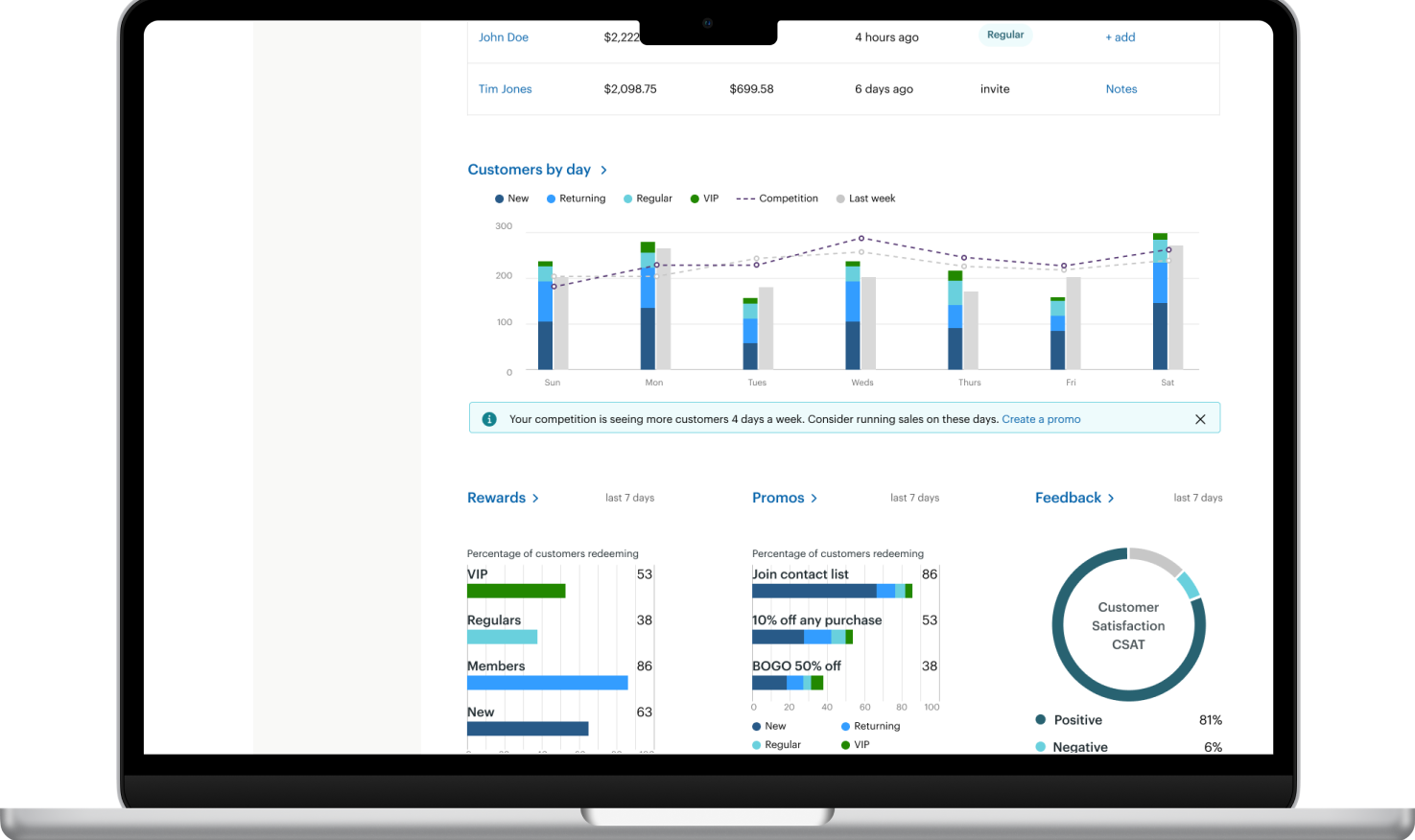Toggle Competition dashed line legend
Viewport: 1415px width, 840px height.
777,198
